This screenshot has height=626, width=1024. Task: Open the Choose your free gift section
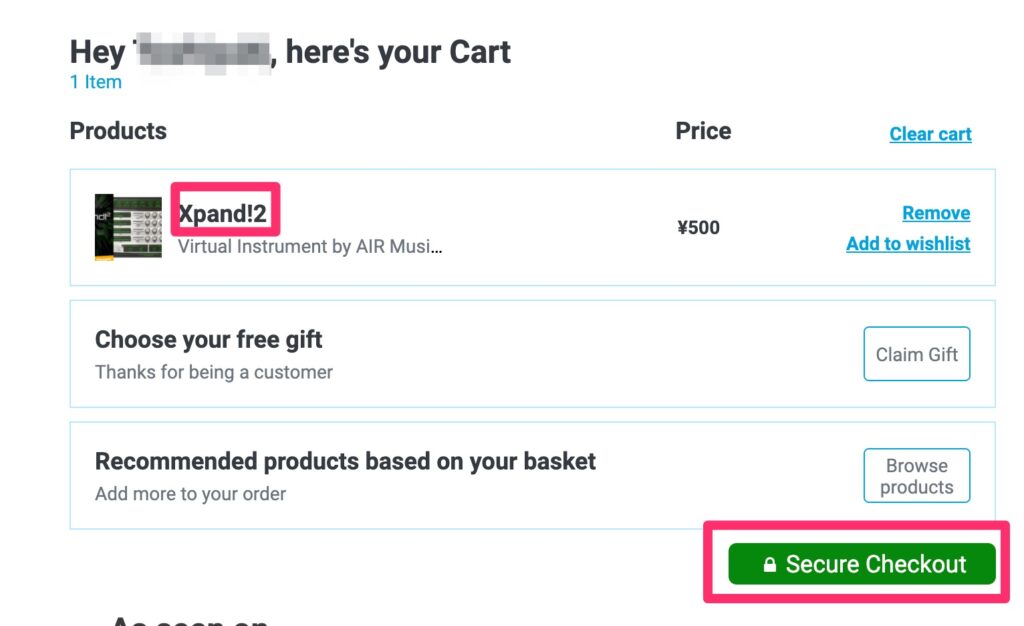208,339
